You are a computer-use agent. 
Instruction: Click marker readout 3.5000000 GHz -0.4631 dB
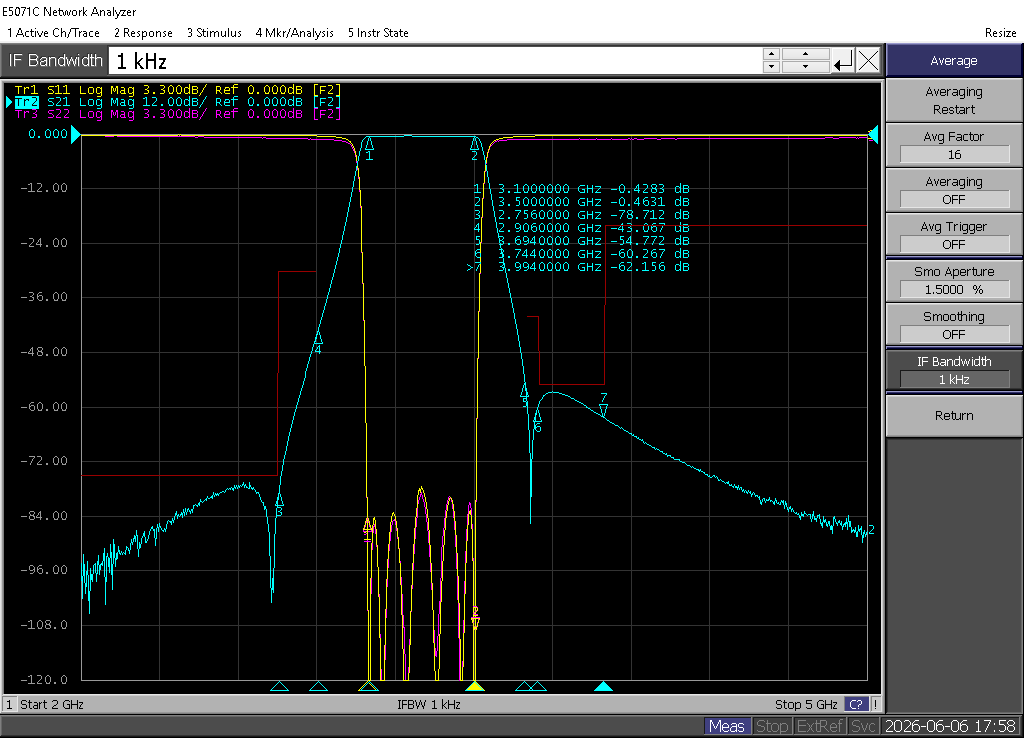581,202
